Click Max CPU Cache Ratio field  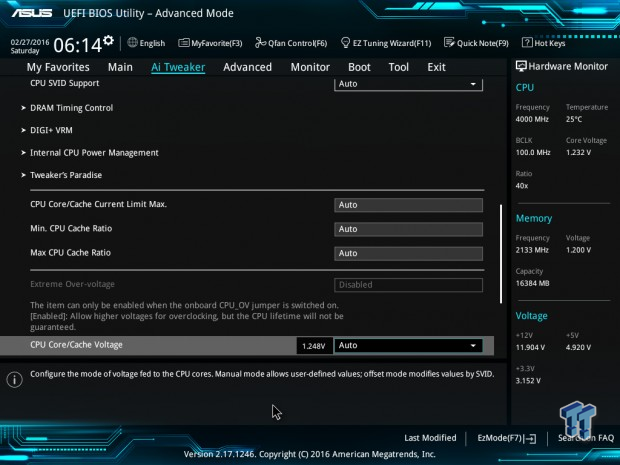(408, 253)
